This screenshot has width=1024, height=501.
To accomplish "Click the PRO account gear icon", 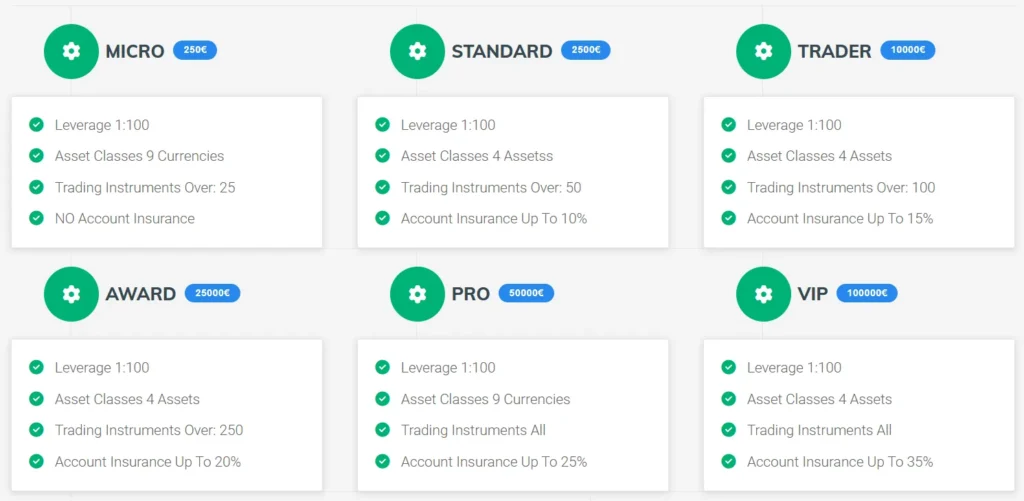I will tap(417, 294).
